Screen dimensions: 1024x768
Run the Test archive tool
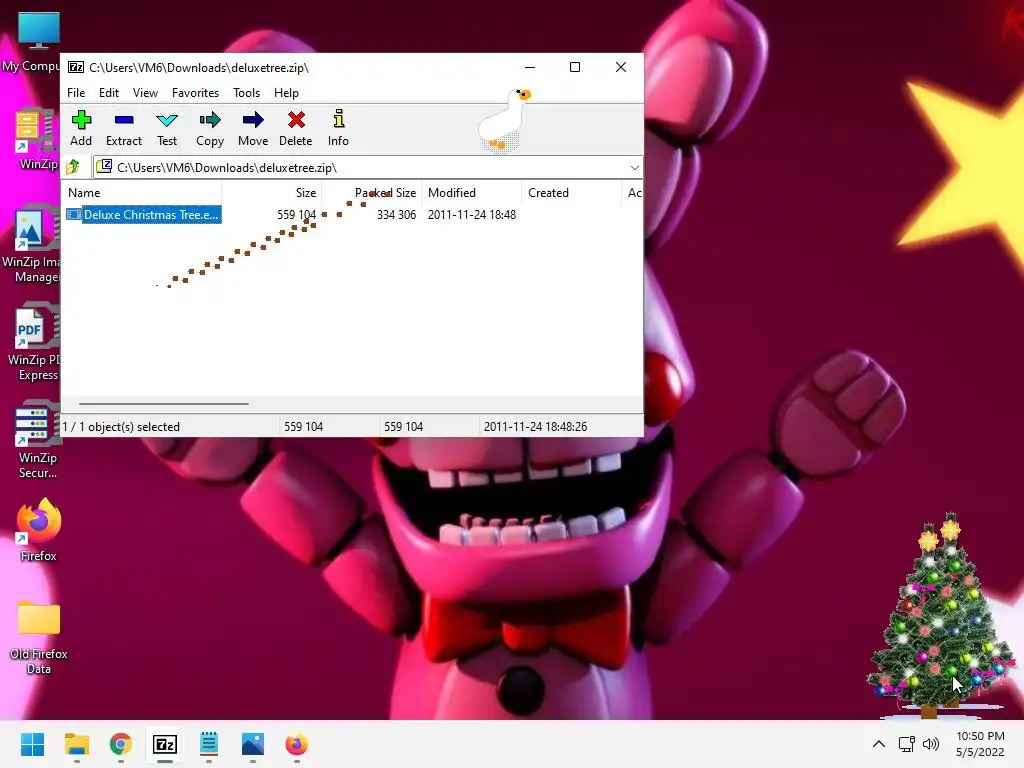[x=167, y=128]
